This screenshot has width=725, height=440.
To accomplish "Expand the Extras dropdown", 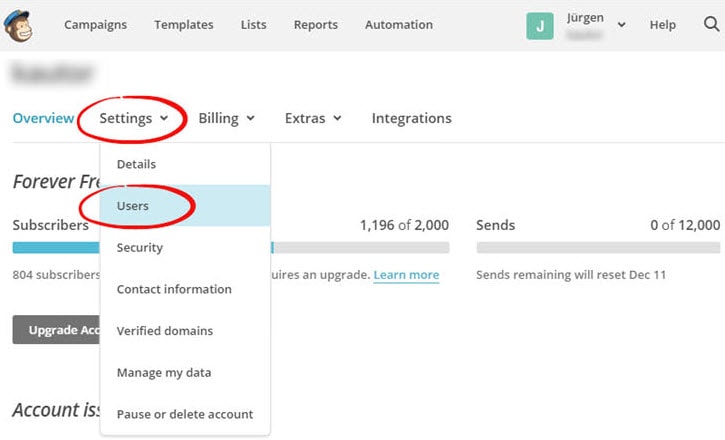I will [313, 118].
